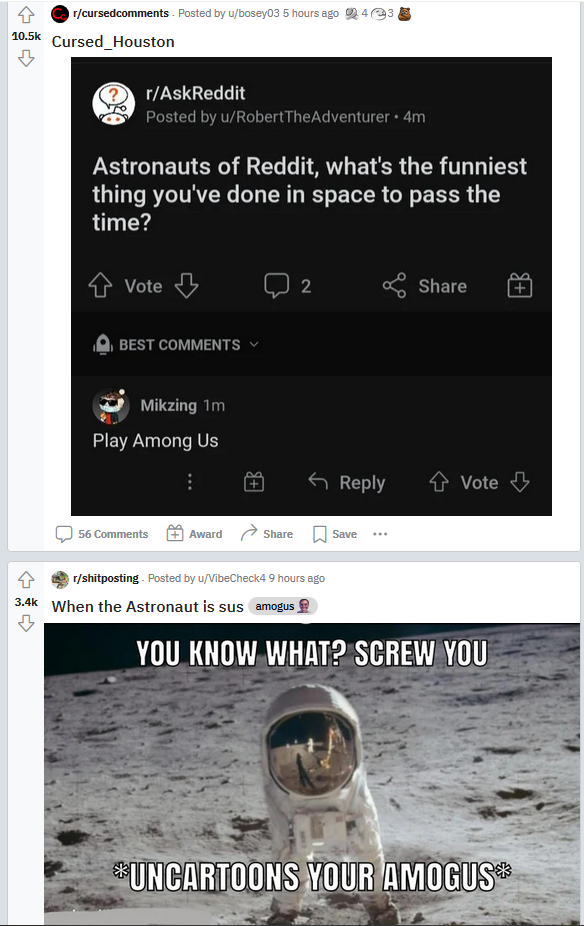Click the r/cursedcomments subreddit avatar icon
Viewport: 584px width, 926px height.
pyautogui.click(x=60, y=14)
